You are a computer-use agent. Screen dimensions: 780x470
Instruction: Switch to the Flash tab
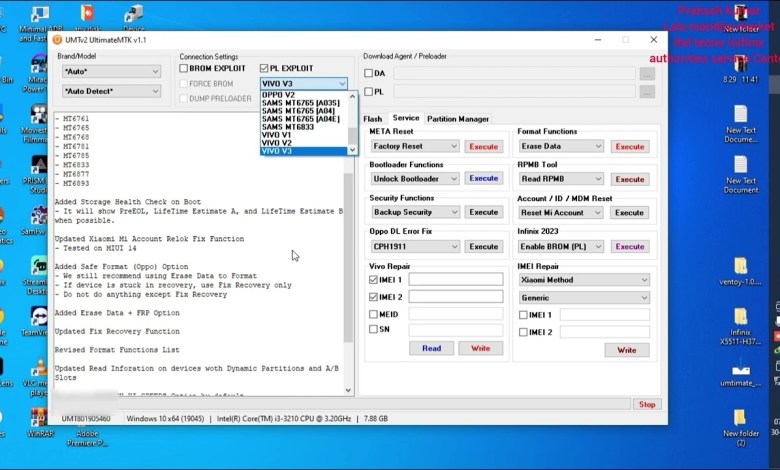tap(372, 119)
